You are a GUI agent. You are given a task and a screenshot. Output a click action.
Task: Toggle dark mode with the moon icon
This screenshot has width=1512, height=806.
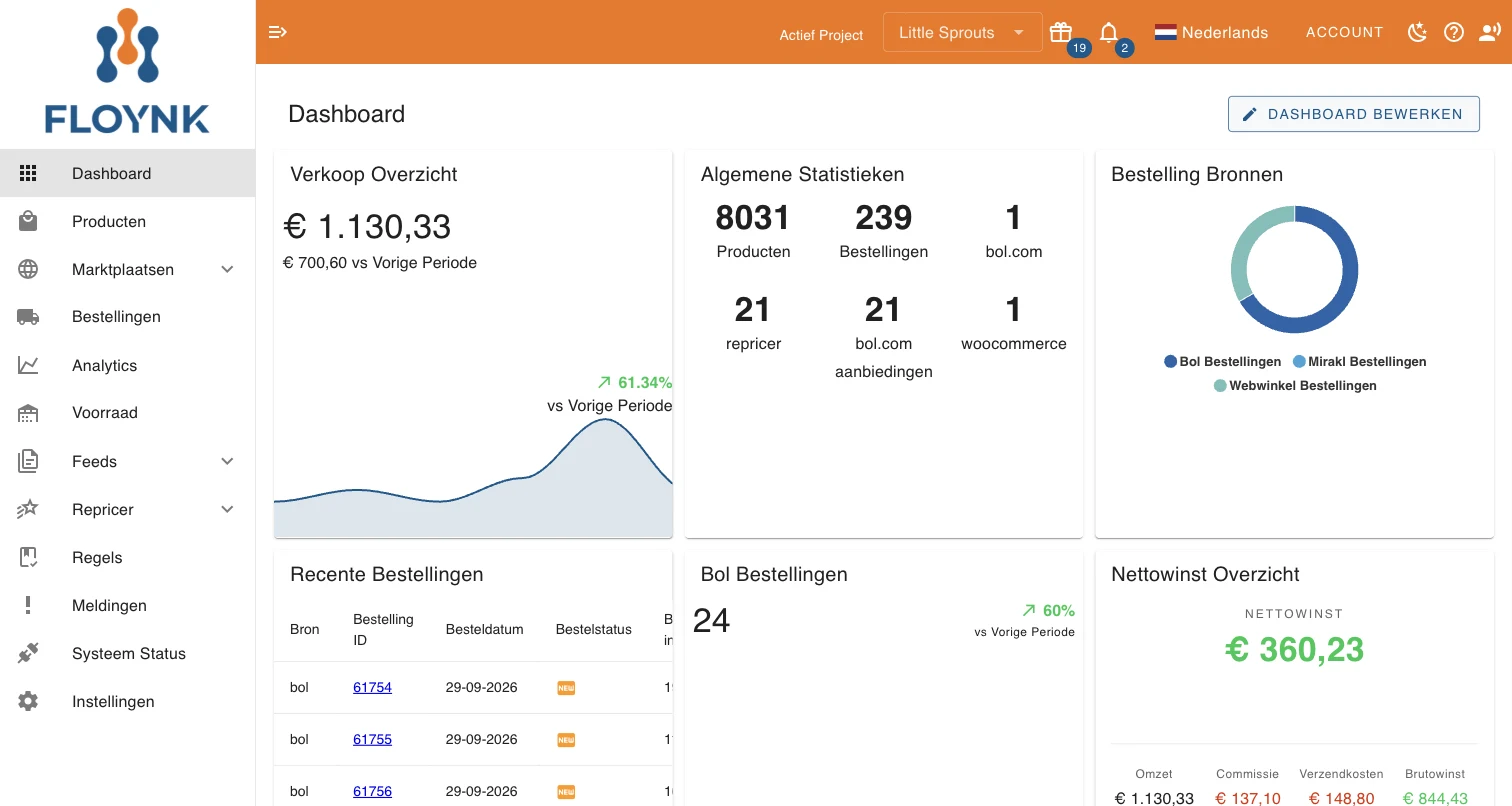pyautogui.click(x=1417, y=32)
